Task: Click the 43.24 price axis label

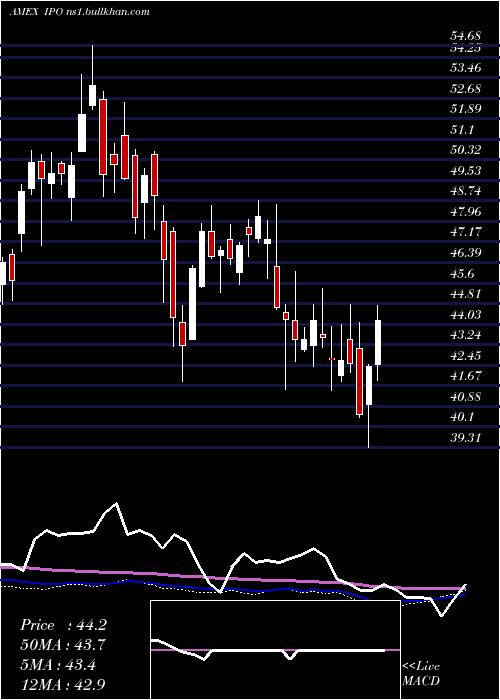Action: click(x=466, y=335)
